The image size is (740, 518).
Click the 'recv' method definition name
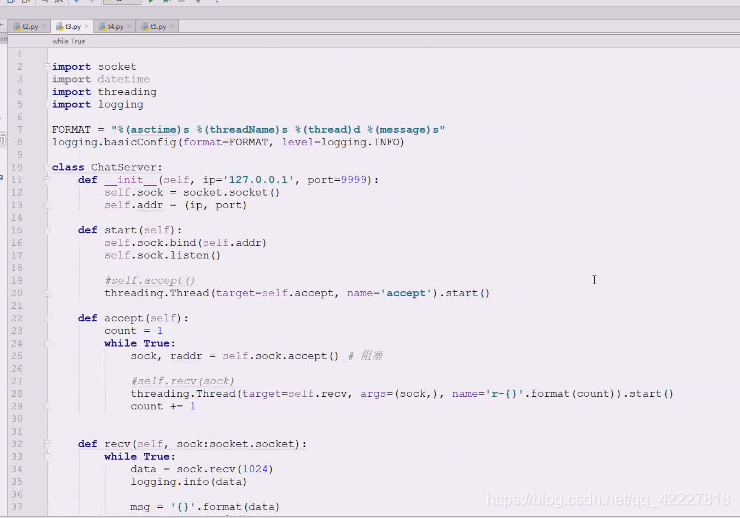coord(117,444)
